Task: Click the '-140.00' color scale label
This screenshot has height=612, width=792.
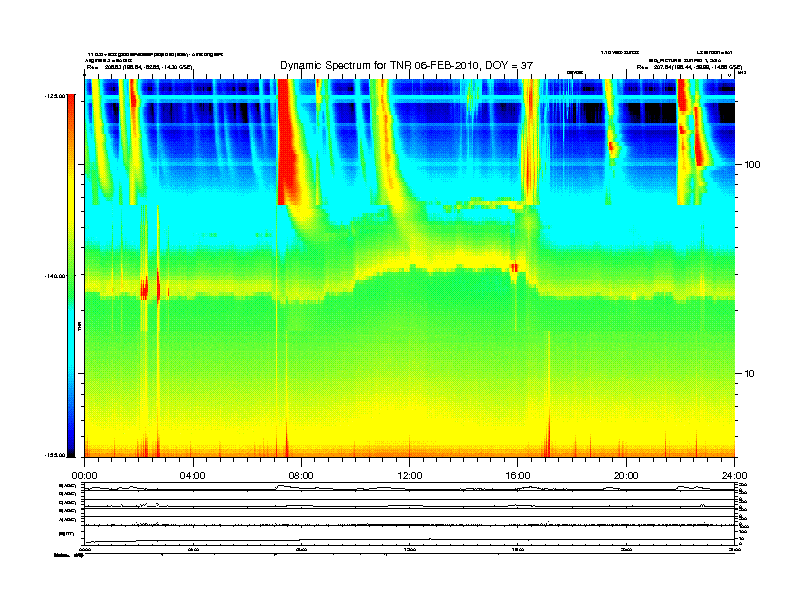Action: point(55,276)
